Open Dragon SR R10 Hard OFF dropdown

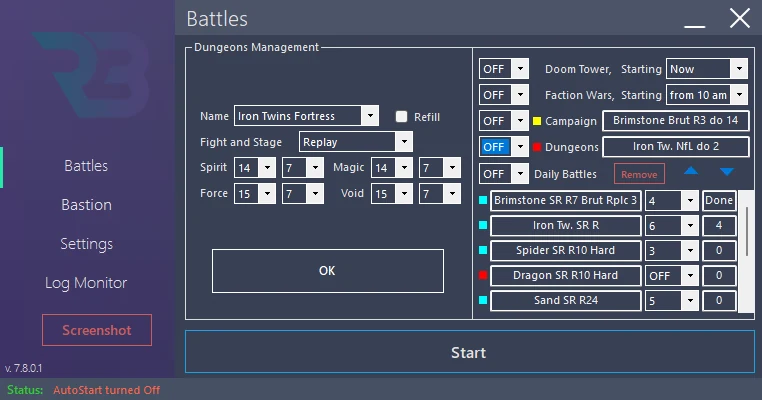point(672,276)
